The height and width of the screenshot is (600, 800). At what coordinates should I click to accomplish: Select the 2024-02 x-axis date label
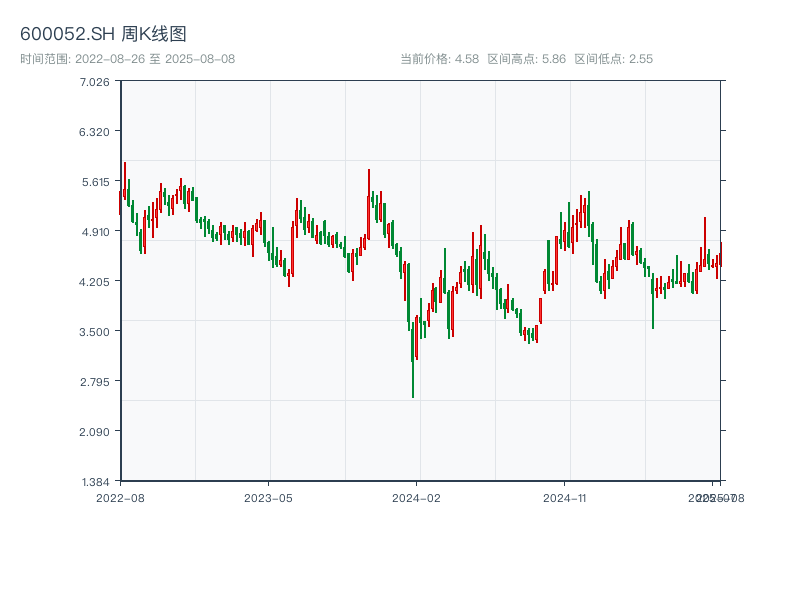click(x=416, y=497)
